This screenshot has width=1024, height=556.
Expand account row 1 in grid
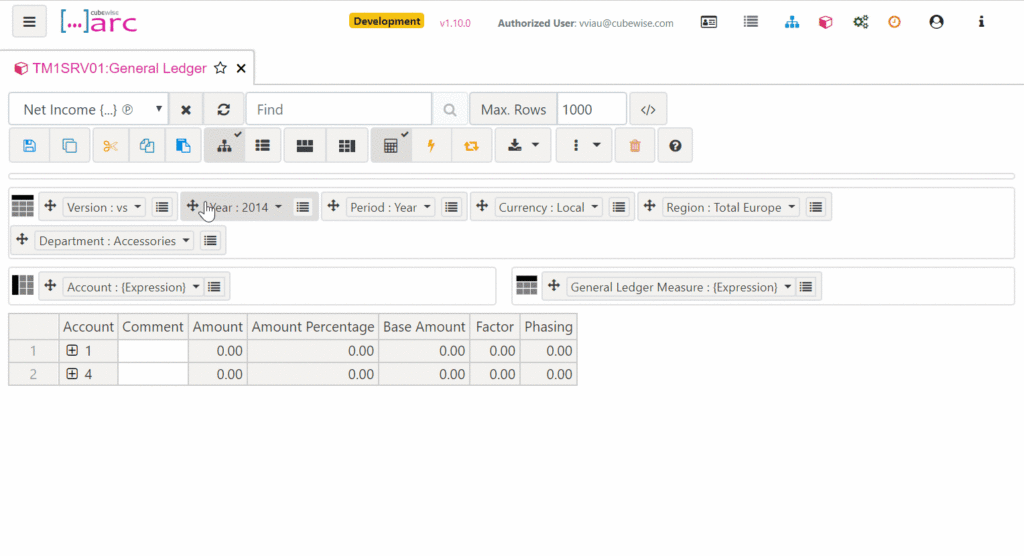[x=72, y=351]
